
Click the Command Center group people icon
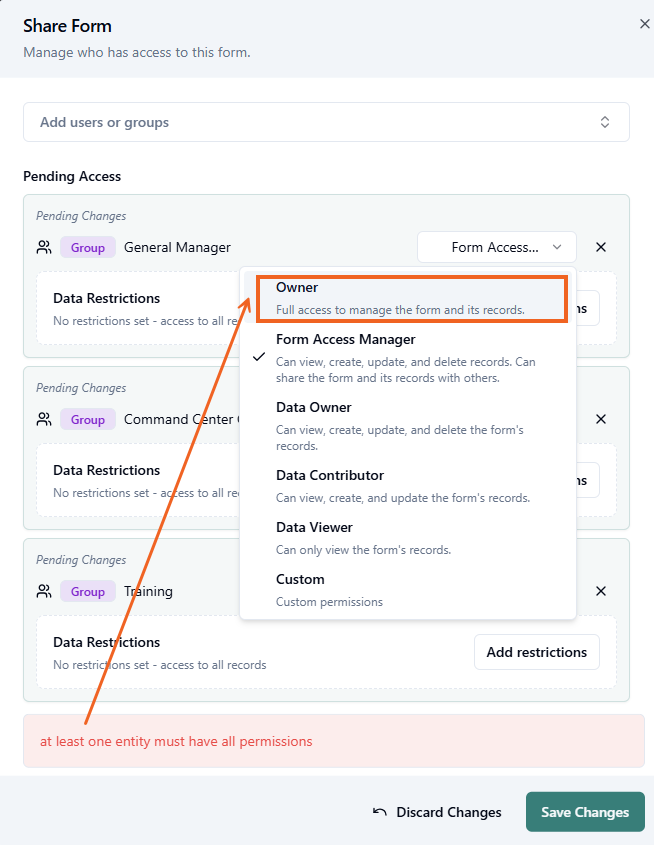tap(44, 419)
